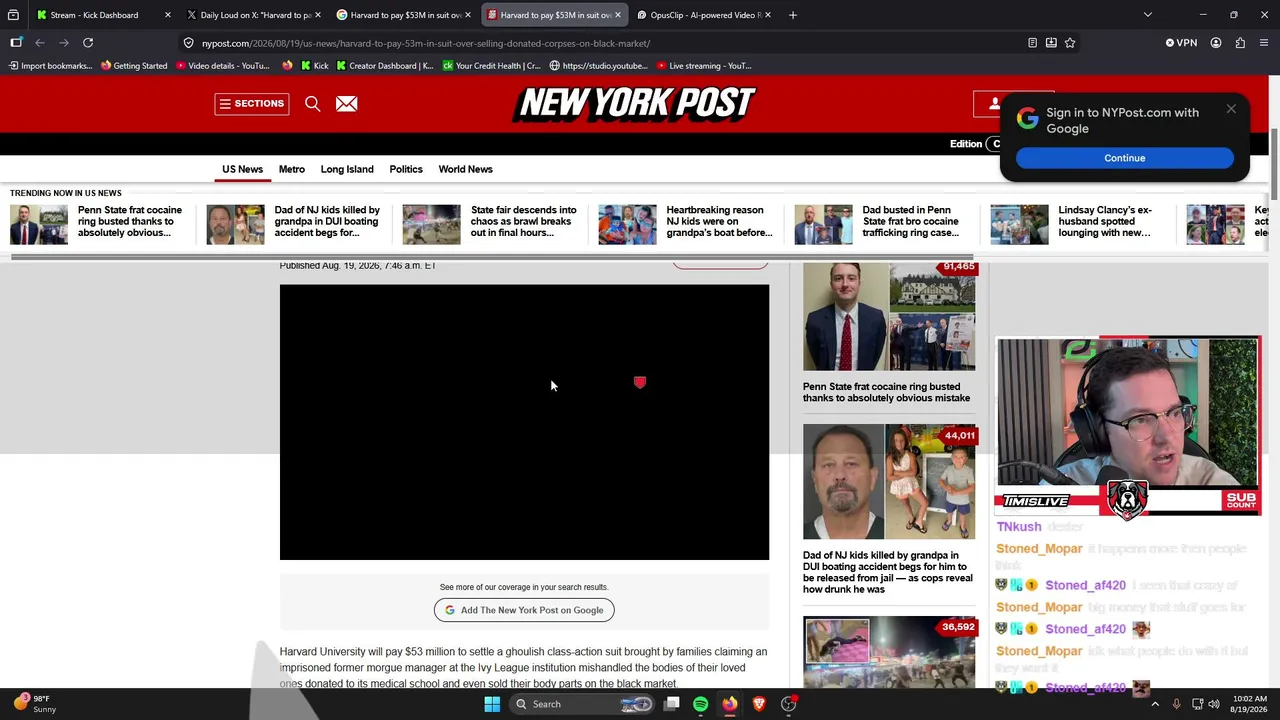Click the black article video player
The height and width of the screenshot is (720, 1280).
pyautogui.click(x=524, y=422)
